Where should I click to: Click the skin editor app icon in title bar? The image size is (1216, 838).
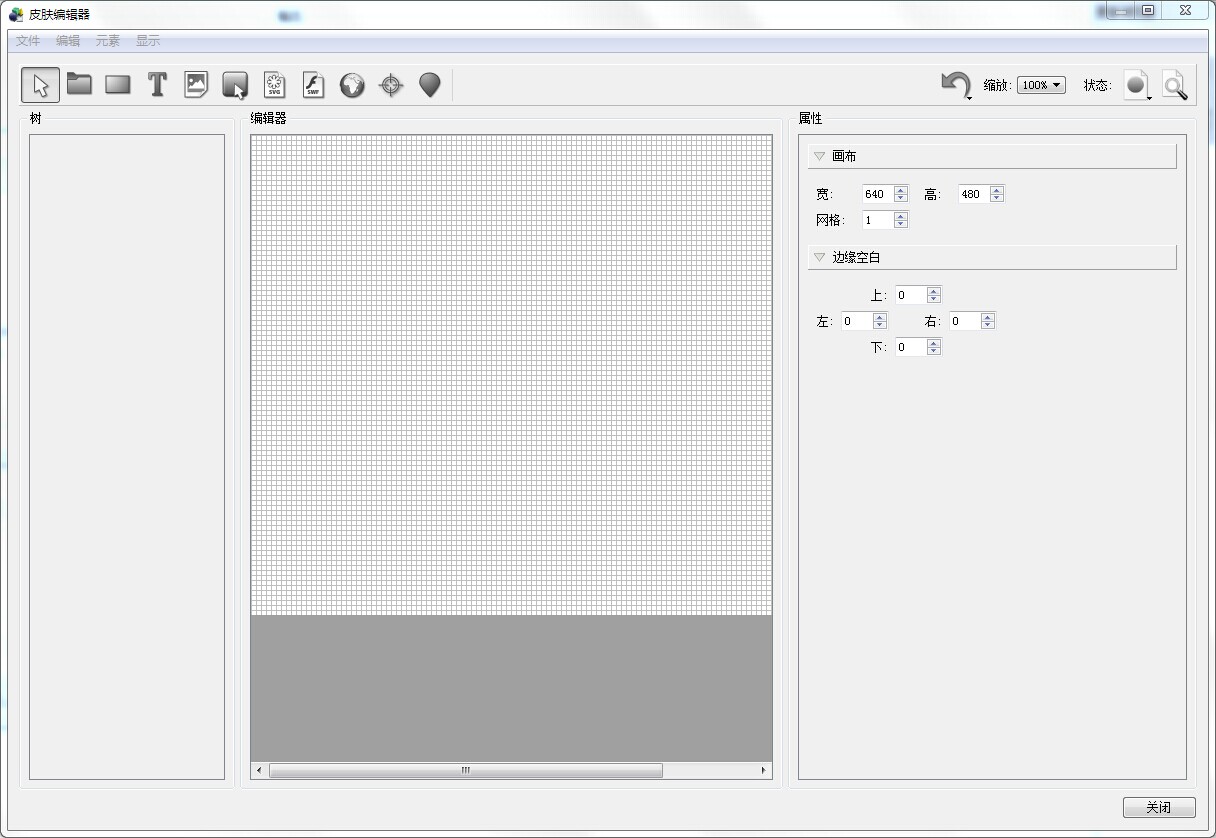[16, 13]
